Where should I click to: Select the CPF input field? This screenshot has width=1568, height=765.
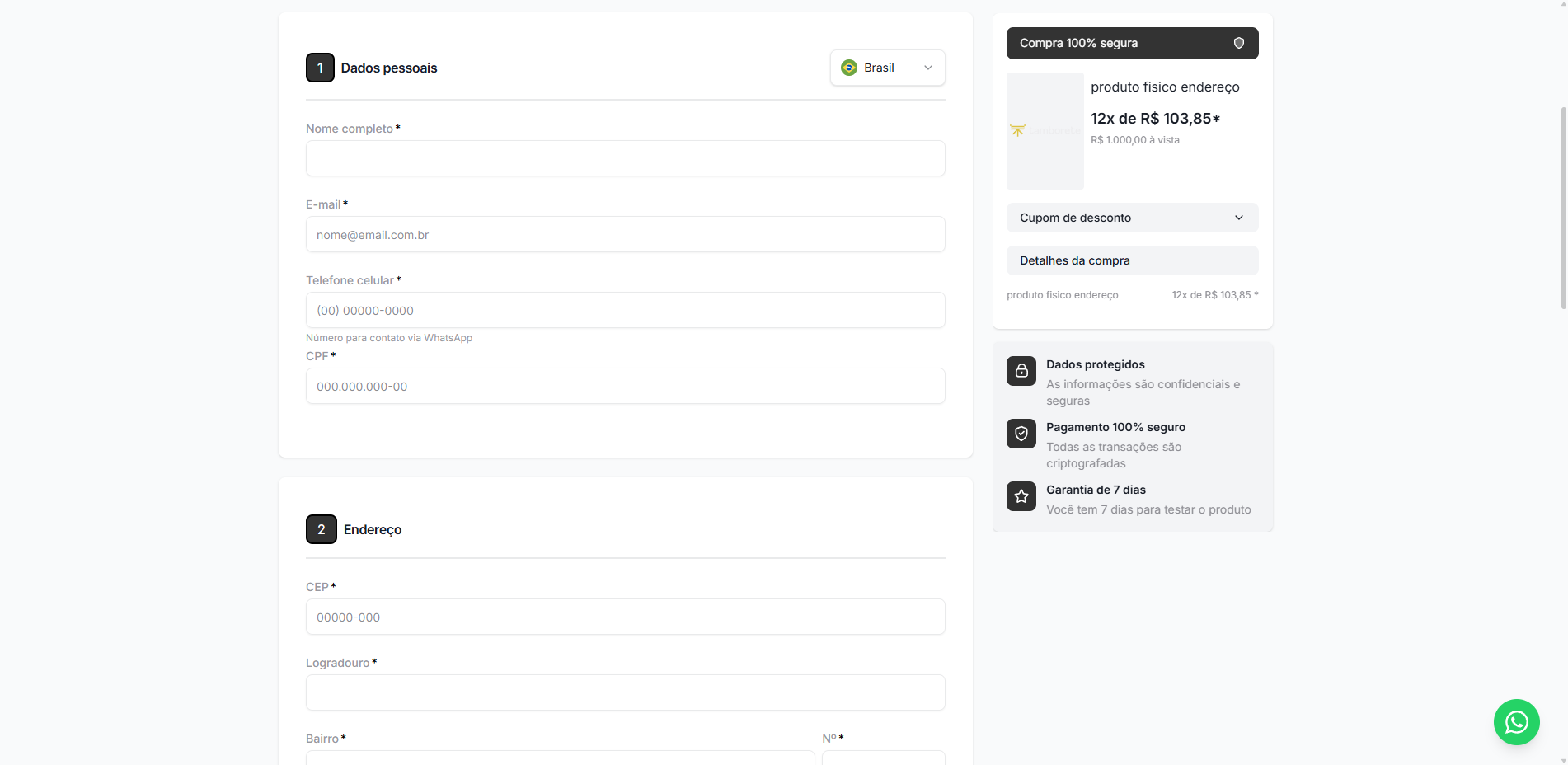click(x=625, y=386)
